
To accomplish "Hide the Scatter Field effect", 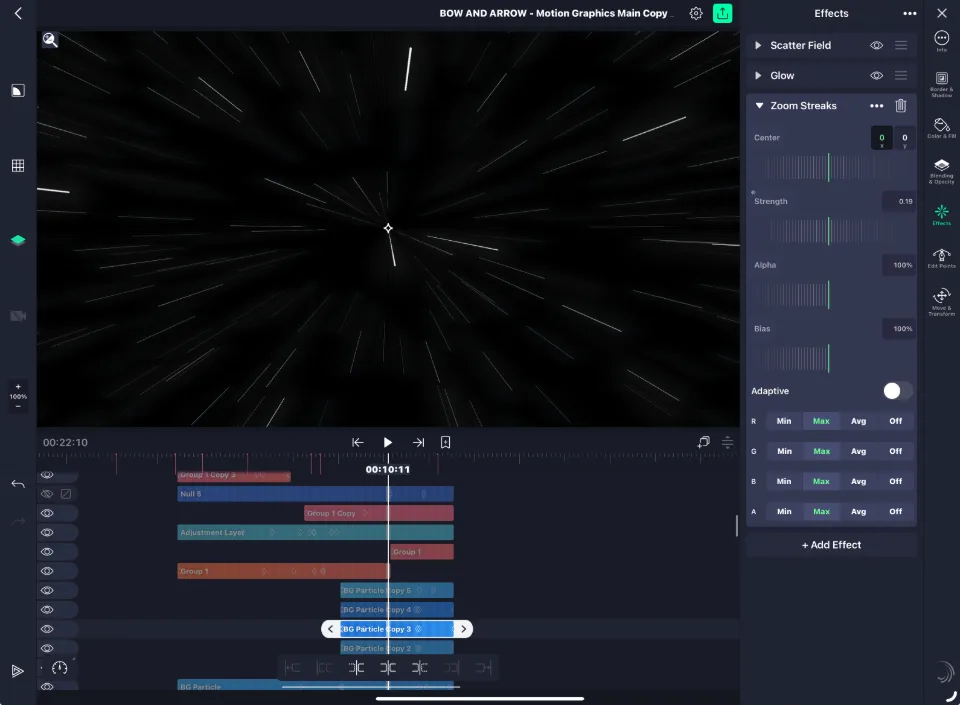I will (877, 45).
